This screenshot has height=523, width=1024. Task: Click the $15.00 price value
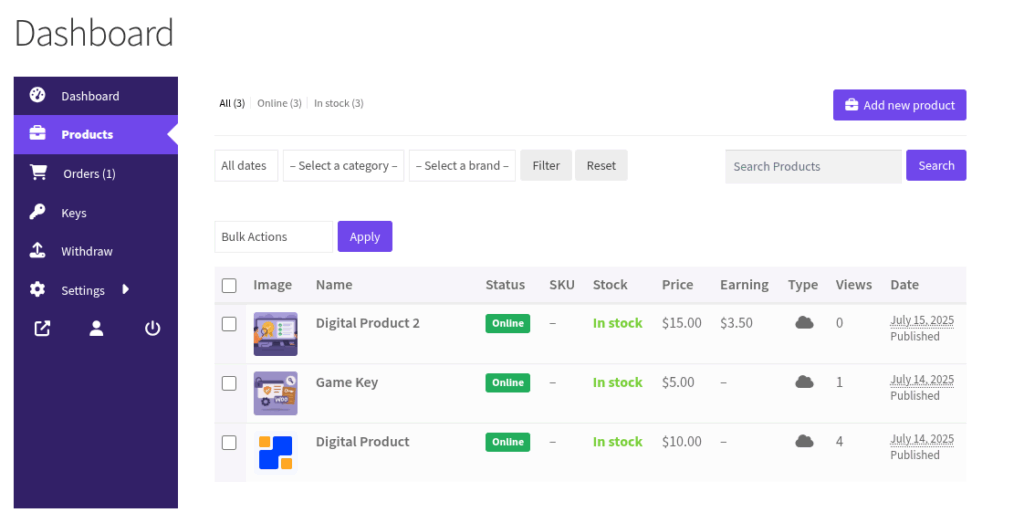click(682, 323)
